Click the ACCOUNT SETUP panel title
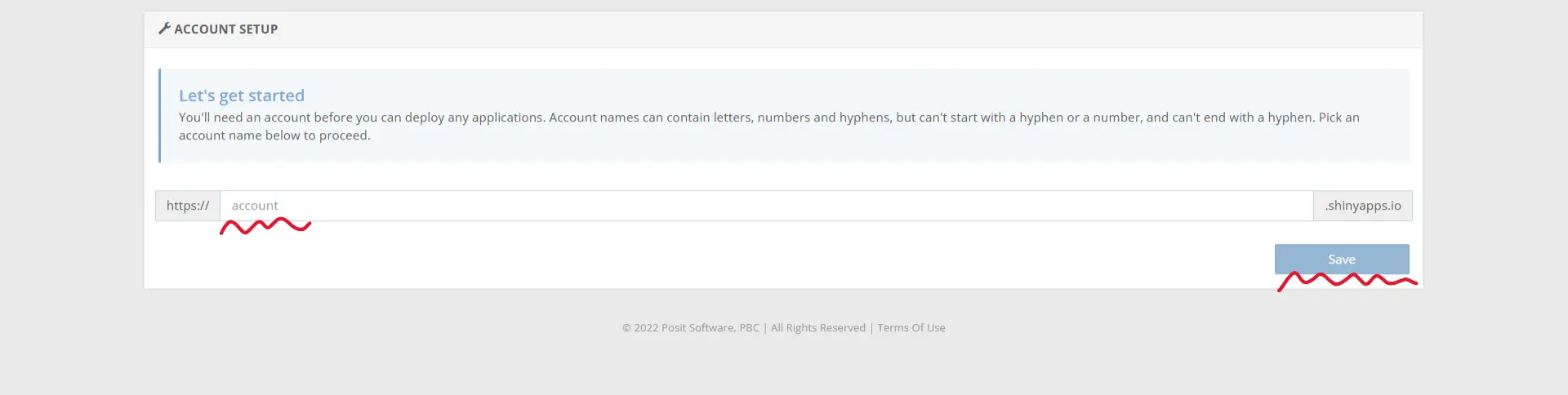 226,29
